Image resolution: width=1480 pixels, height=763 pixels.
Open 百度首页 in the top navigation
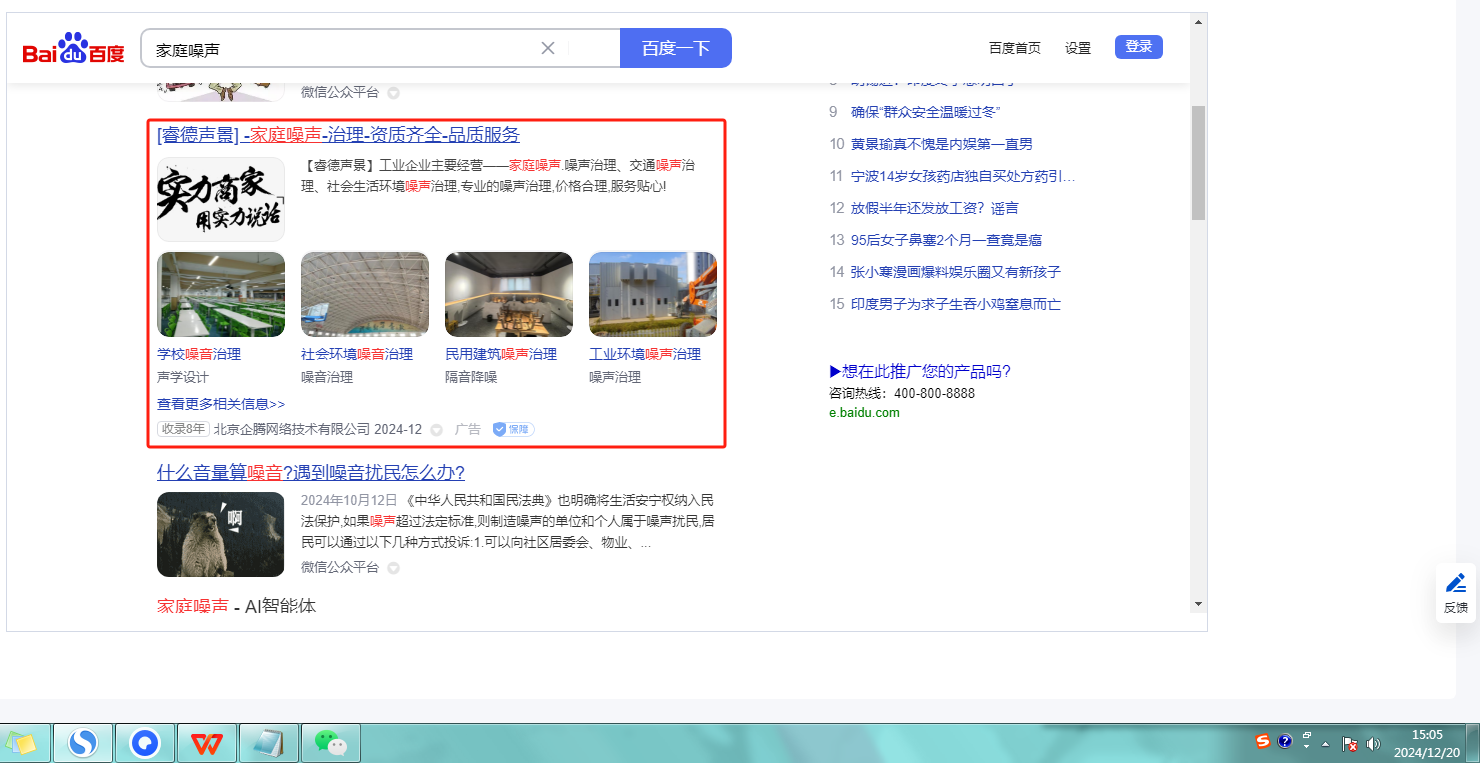[x=1014, y=48]
